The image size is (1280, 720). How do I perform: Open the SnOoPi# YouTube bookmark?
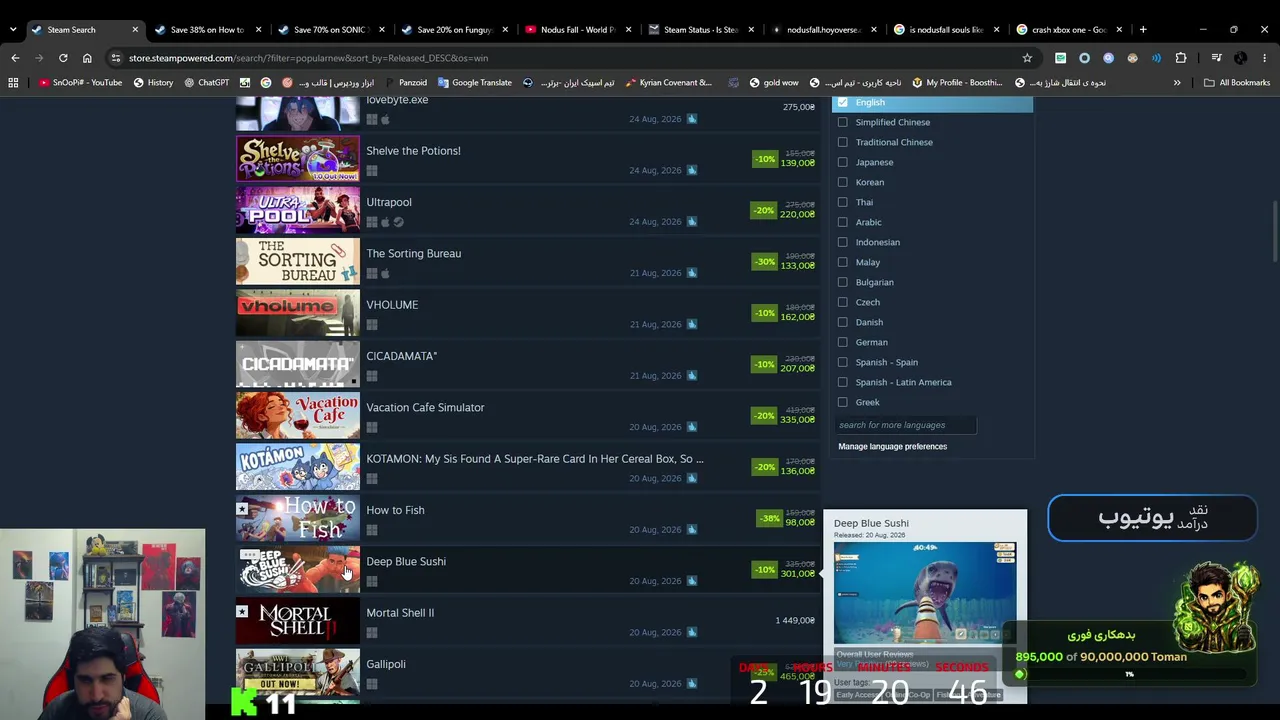(79, 82)
